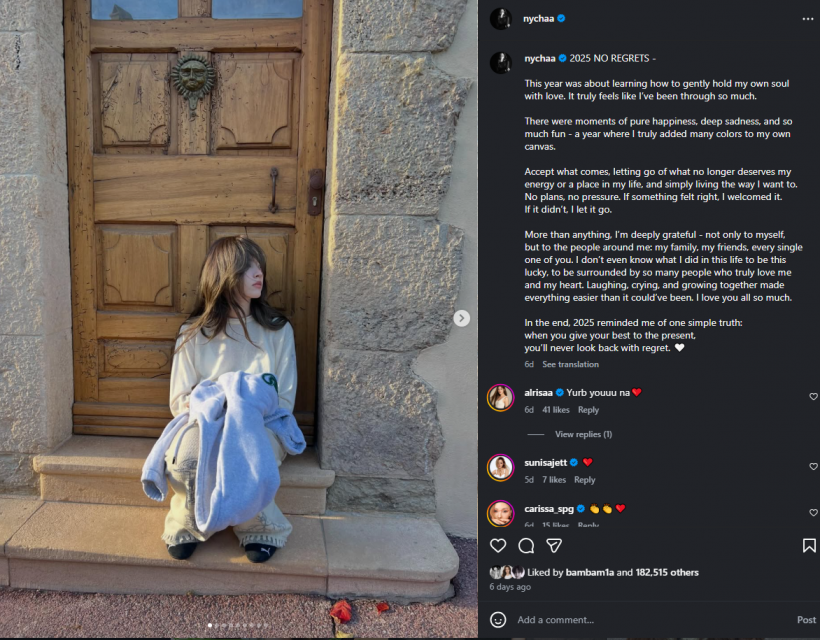Screen dimensions: 820x640
Task: Like carissa_spg's comment heart
Action: coord(813,513)
